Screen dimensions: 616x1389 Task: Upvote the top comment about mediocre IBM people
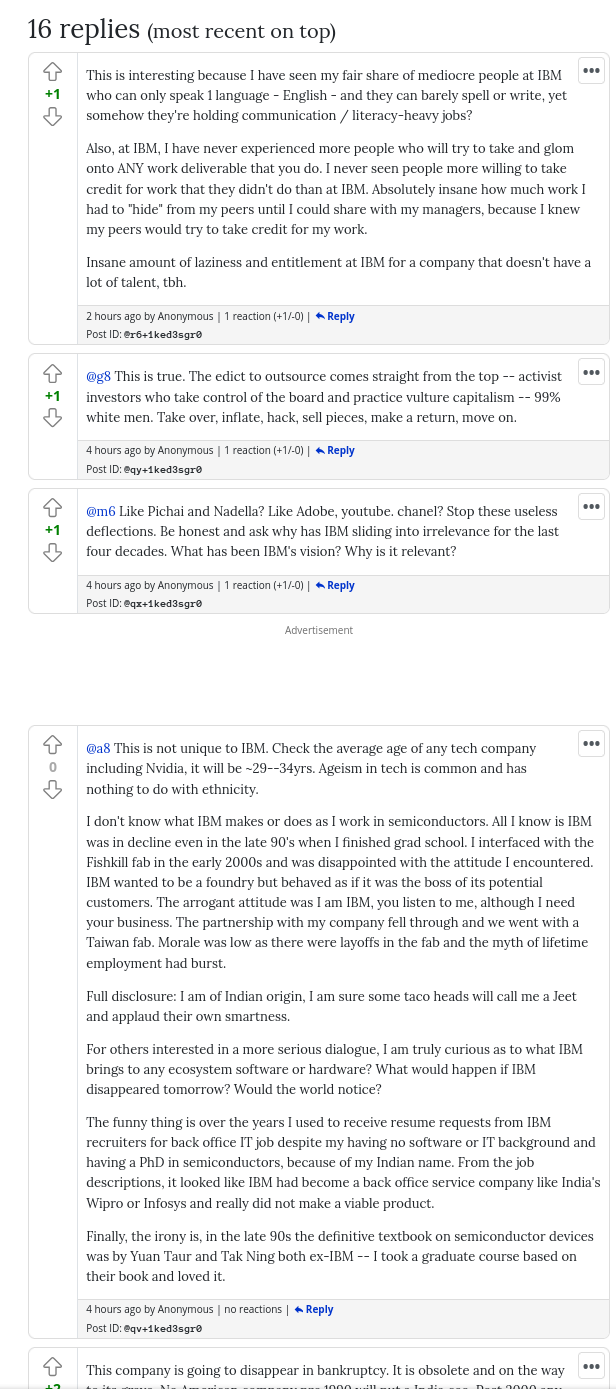[x=52, y=71]
